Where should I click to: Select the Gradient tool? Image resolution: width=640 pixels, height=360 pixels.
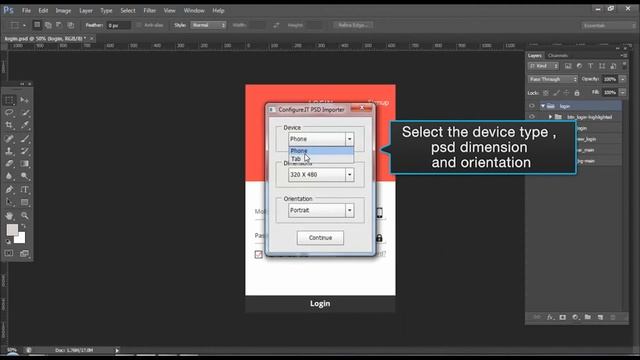click(24, 164)
